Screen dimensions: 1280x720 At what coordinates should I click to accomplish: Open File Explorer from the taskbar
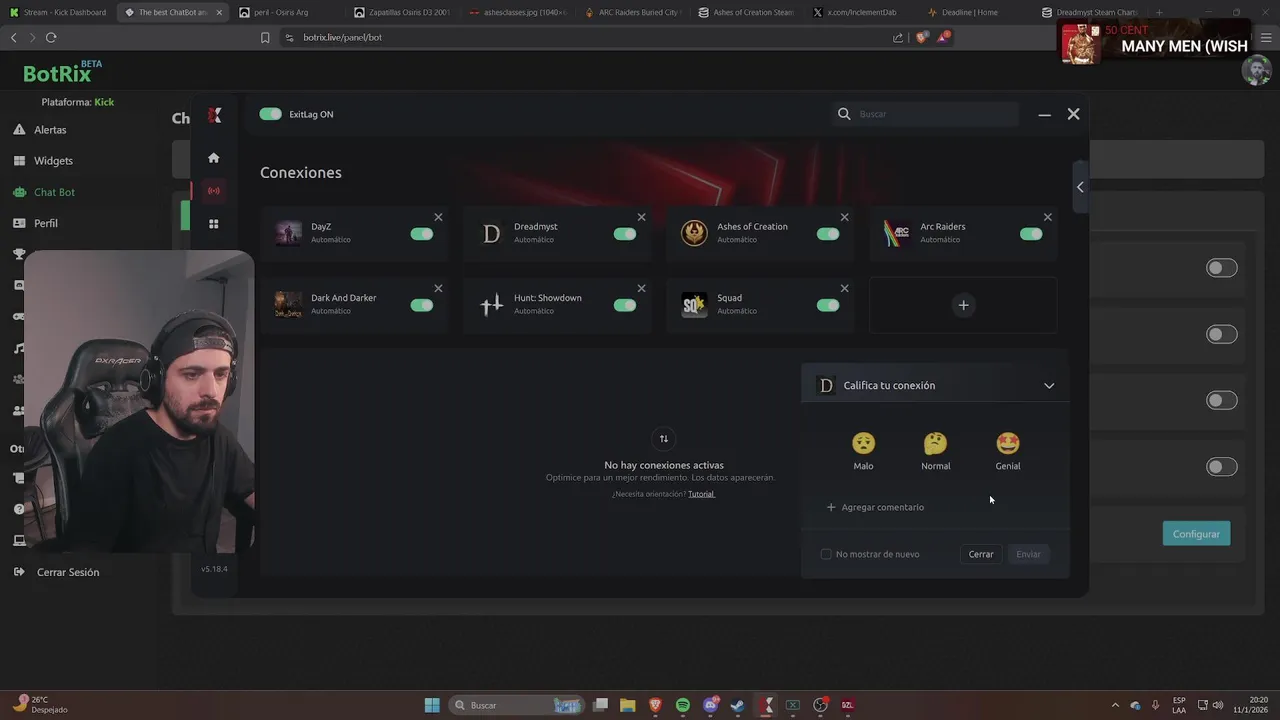pyautogui.click(x=628, y=705)
